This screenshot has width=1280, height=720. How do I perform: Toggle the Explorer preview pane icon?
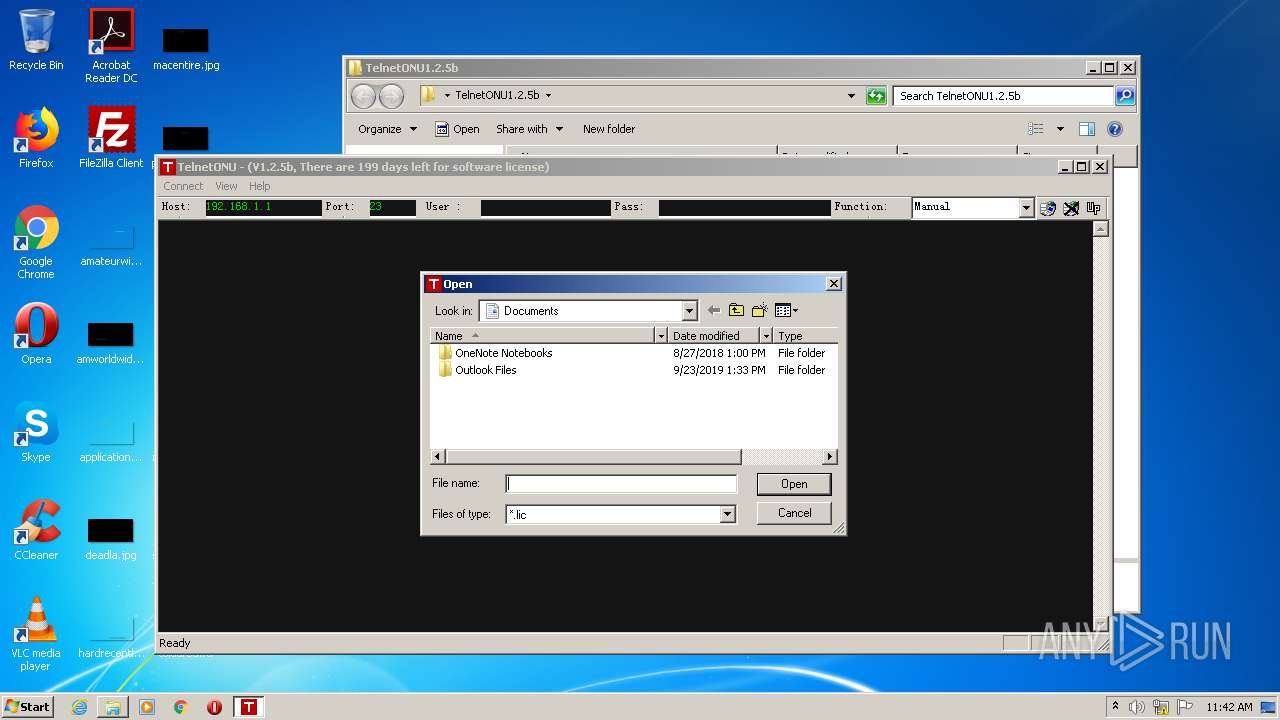point(1087,129)
